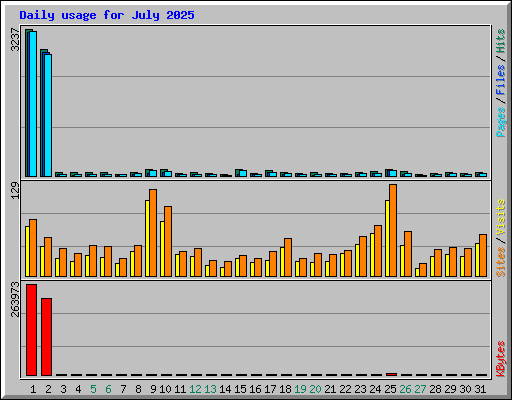Click the day 25 small red KBytes bar
The image size is (512, 400).
(x=391, y=374)
